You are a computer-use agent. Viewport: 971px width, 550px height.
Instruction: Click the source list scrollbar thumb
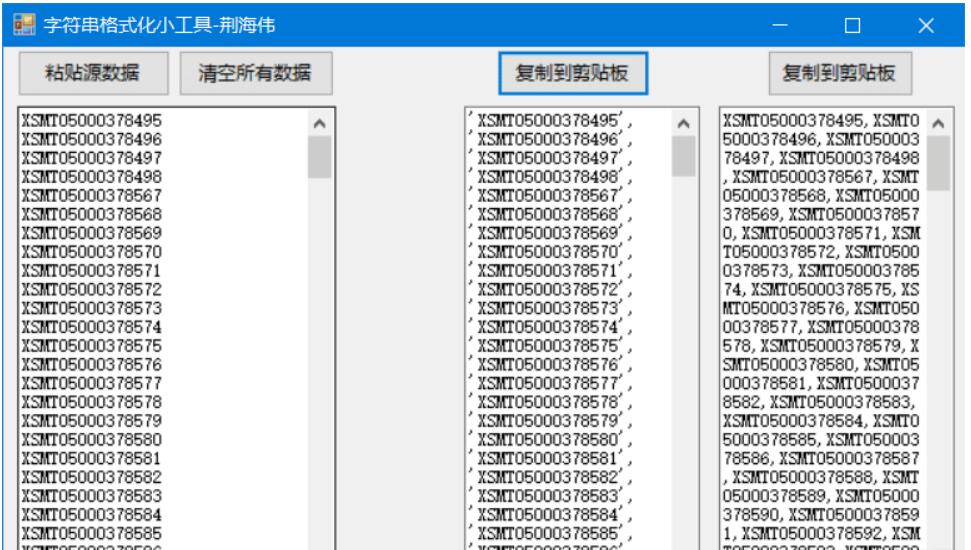click(x=320, y=157)
